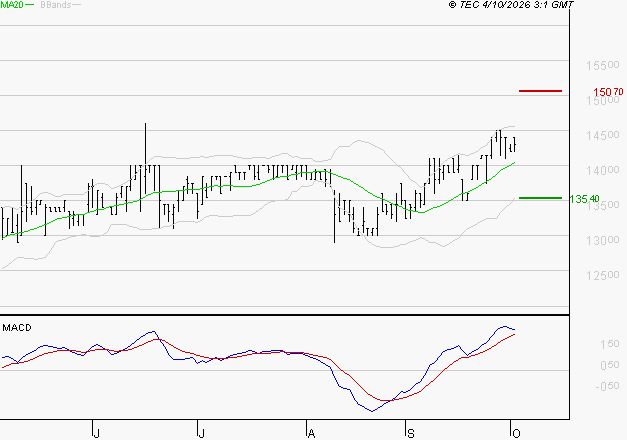Click the green support line marker
The width and height of the screenshot is (627, 440).
pyautogui.click(x=540, y=198)
